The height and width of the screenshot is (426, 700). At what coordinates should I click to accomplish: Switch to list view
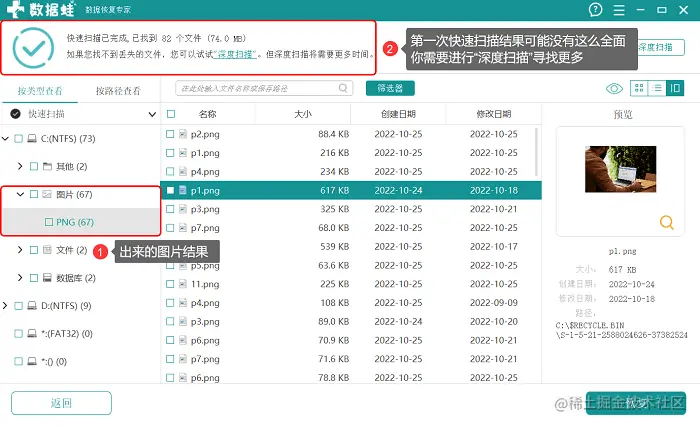657,88
